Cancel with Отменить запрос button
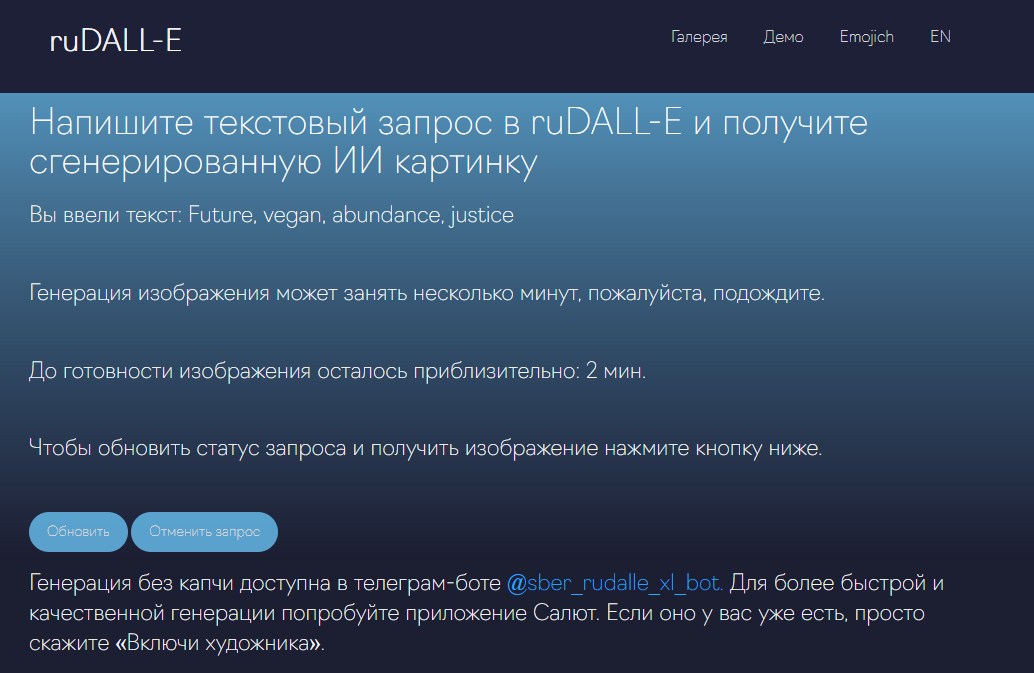This screenshot has height=673, width=1034. [204, 531]
